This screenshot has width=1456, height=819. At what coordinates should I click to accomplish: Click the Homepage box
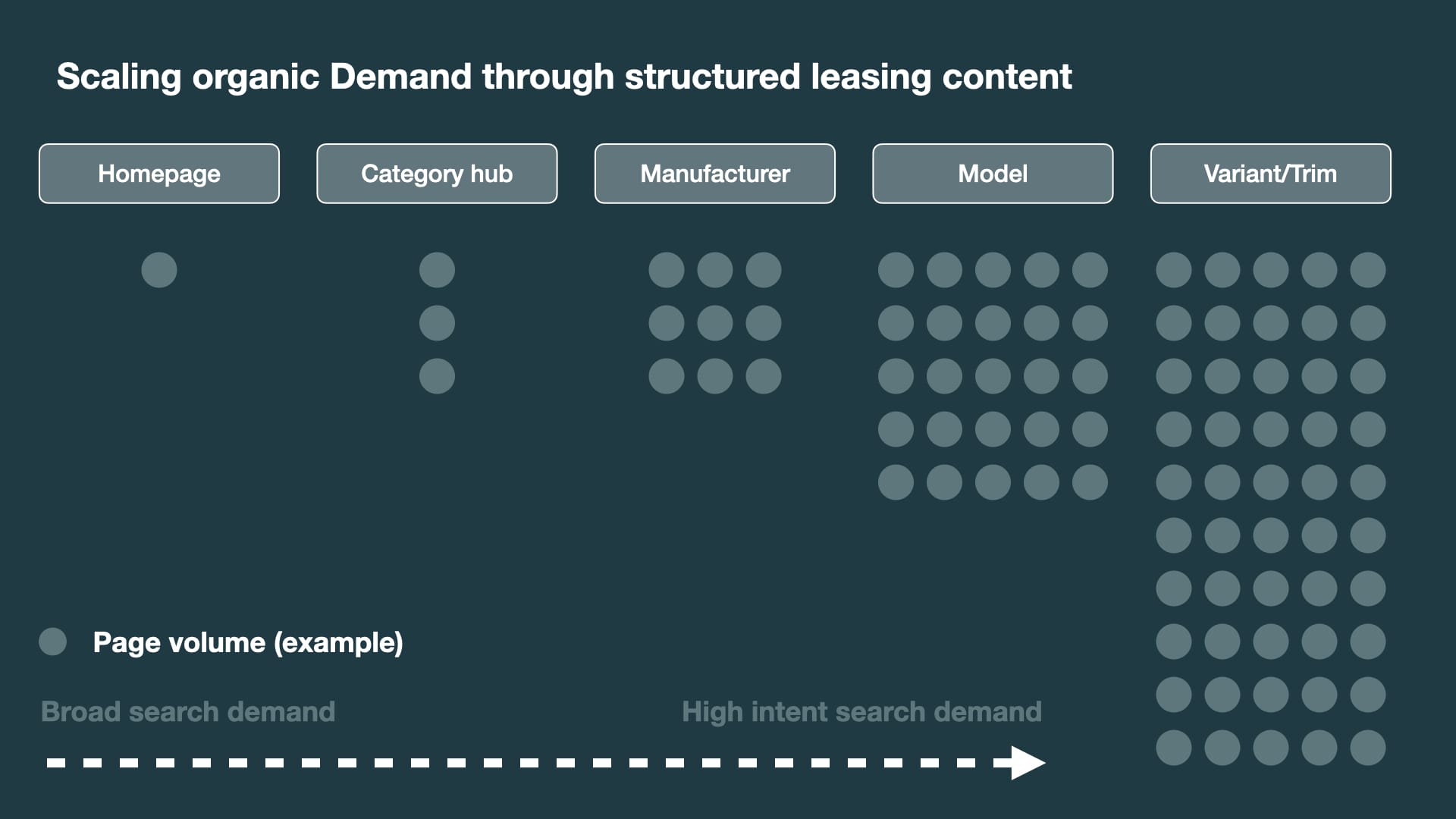(159, 174)
